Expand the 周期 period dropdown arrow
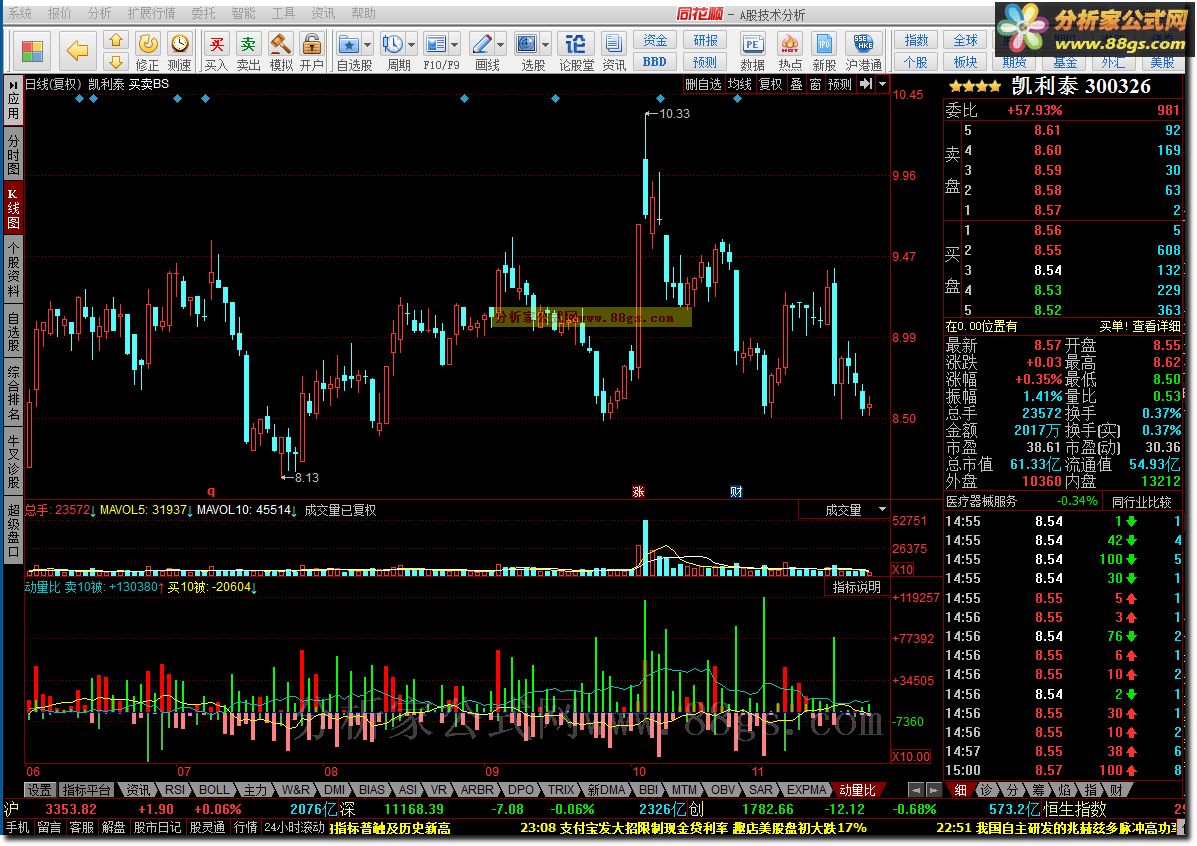 point(411,44)
